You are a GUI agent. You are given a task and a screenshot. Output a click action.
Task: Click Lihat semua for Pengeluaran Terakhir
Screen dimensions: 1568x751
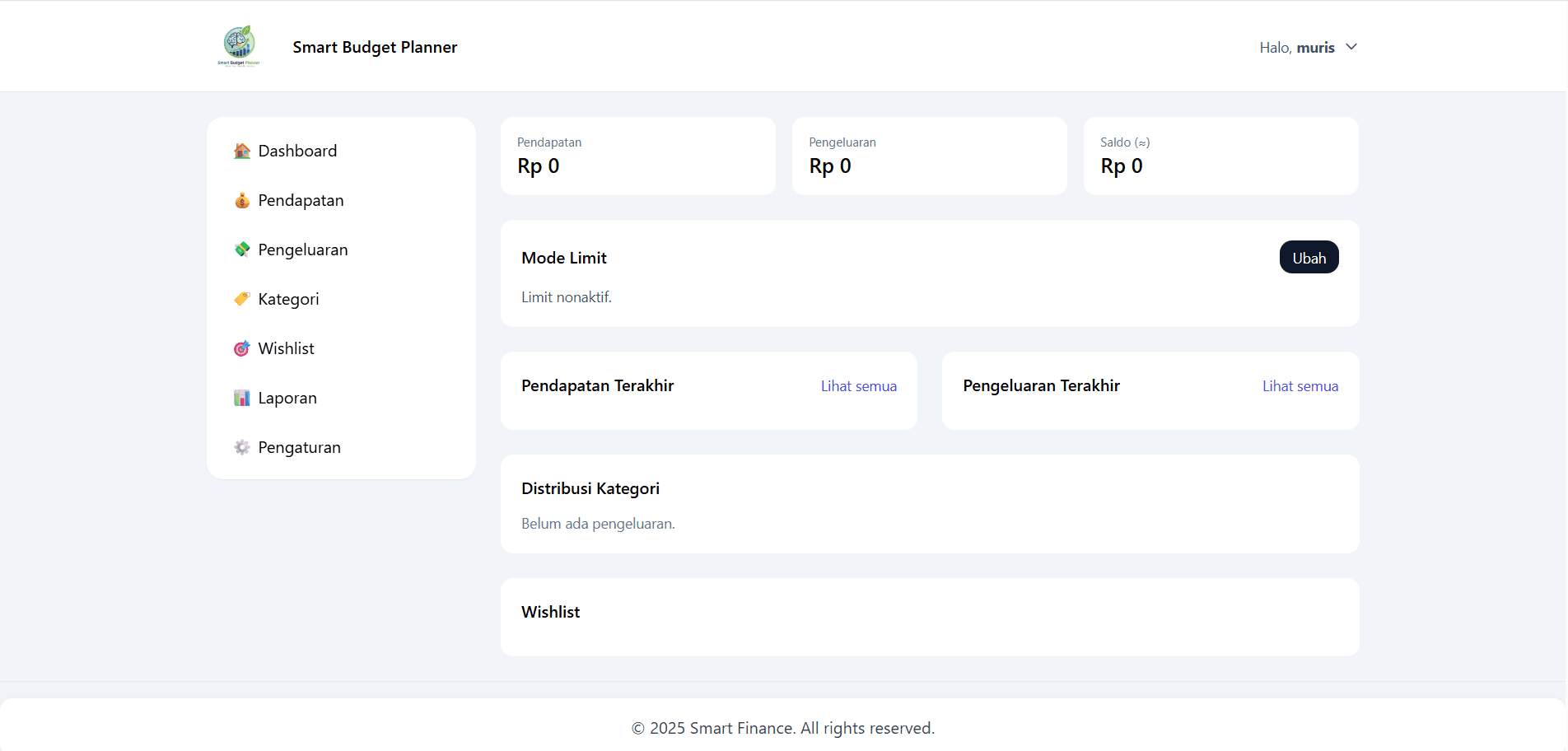pos(1300,385)
